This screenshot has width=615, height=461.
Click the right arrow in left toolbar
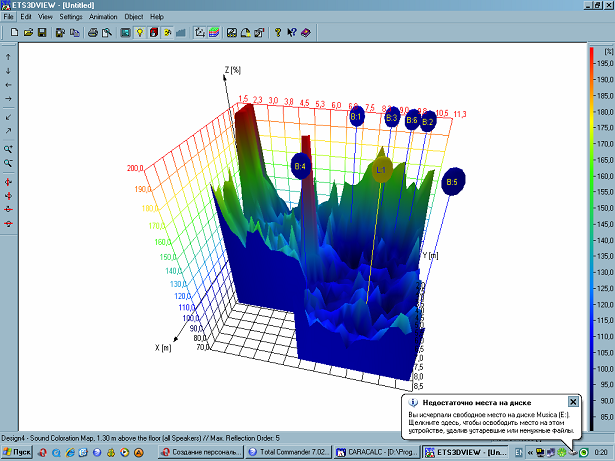pyautogui.click(x=8, y=99)
